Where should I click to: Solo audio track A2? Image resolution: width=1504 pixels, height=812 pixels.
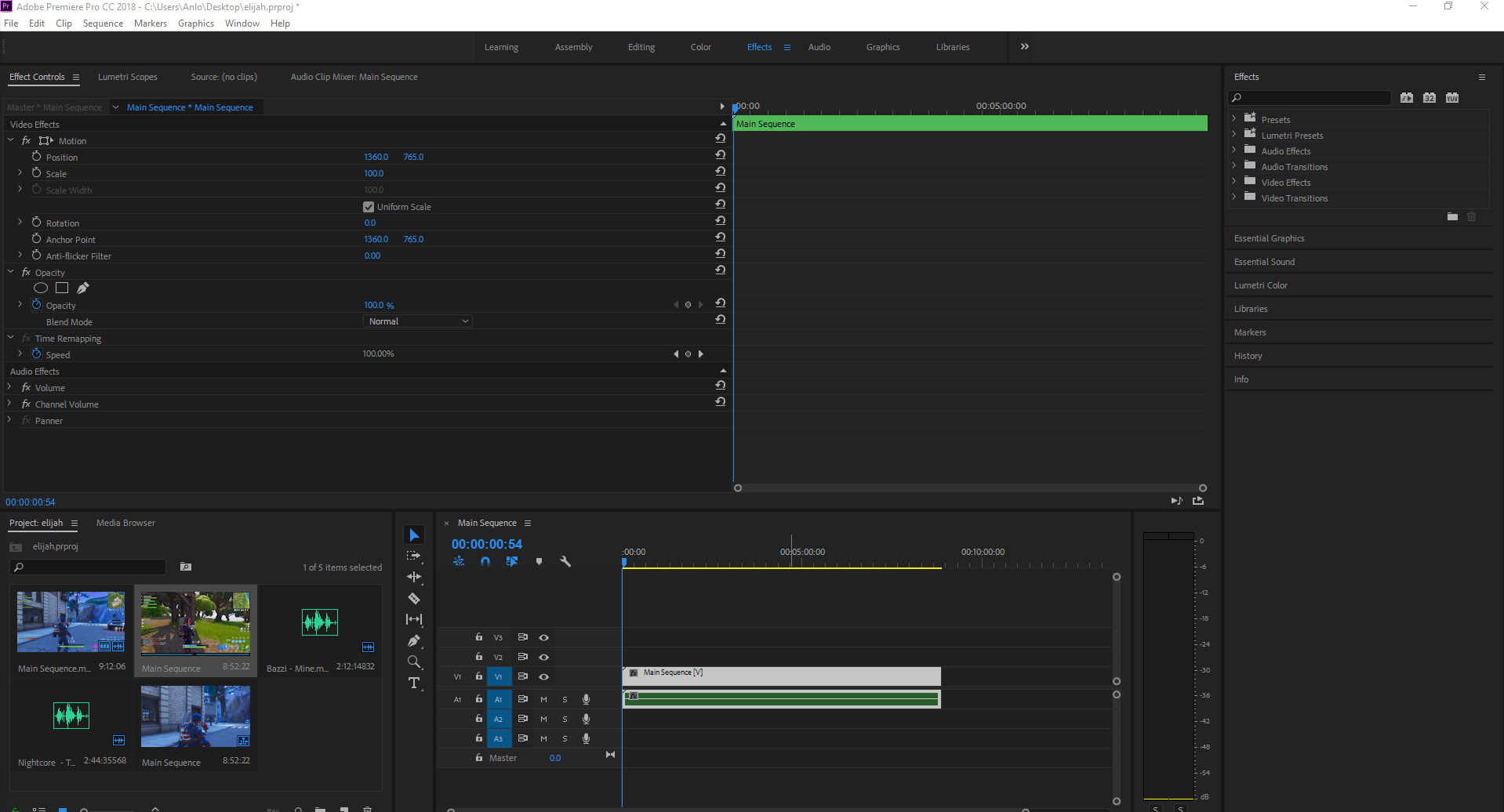(x=565, y=719)
